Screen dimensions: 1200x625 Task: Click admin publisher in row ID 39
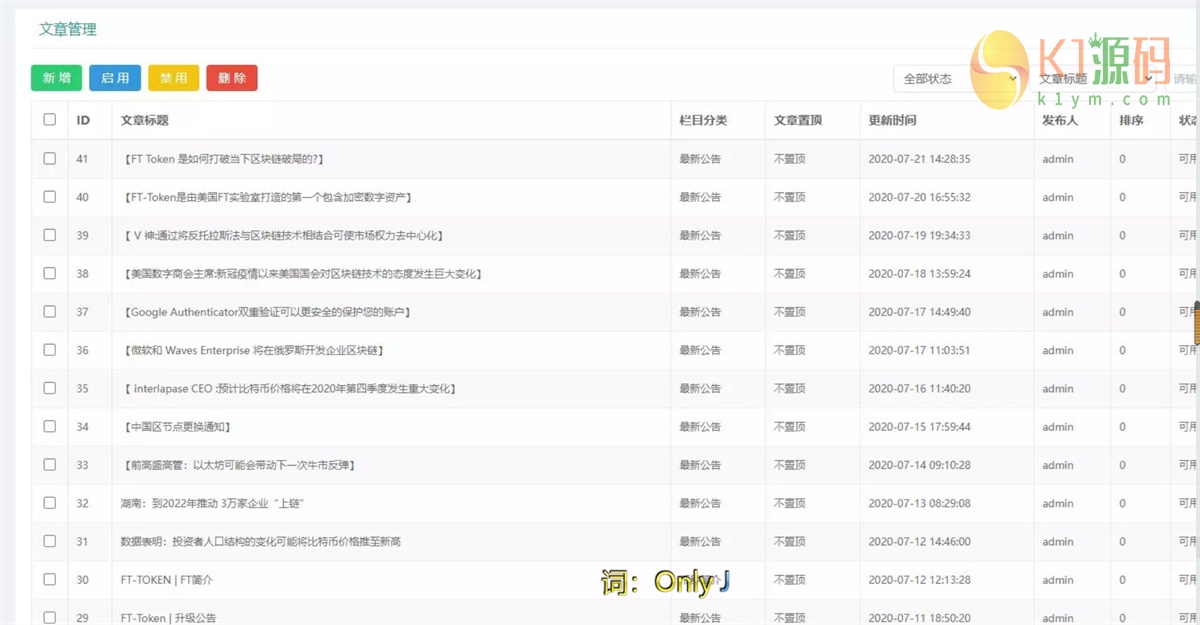pos(1057,235)
